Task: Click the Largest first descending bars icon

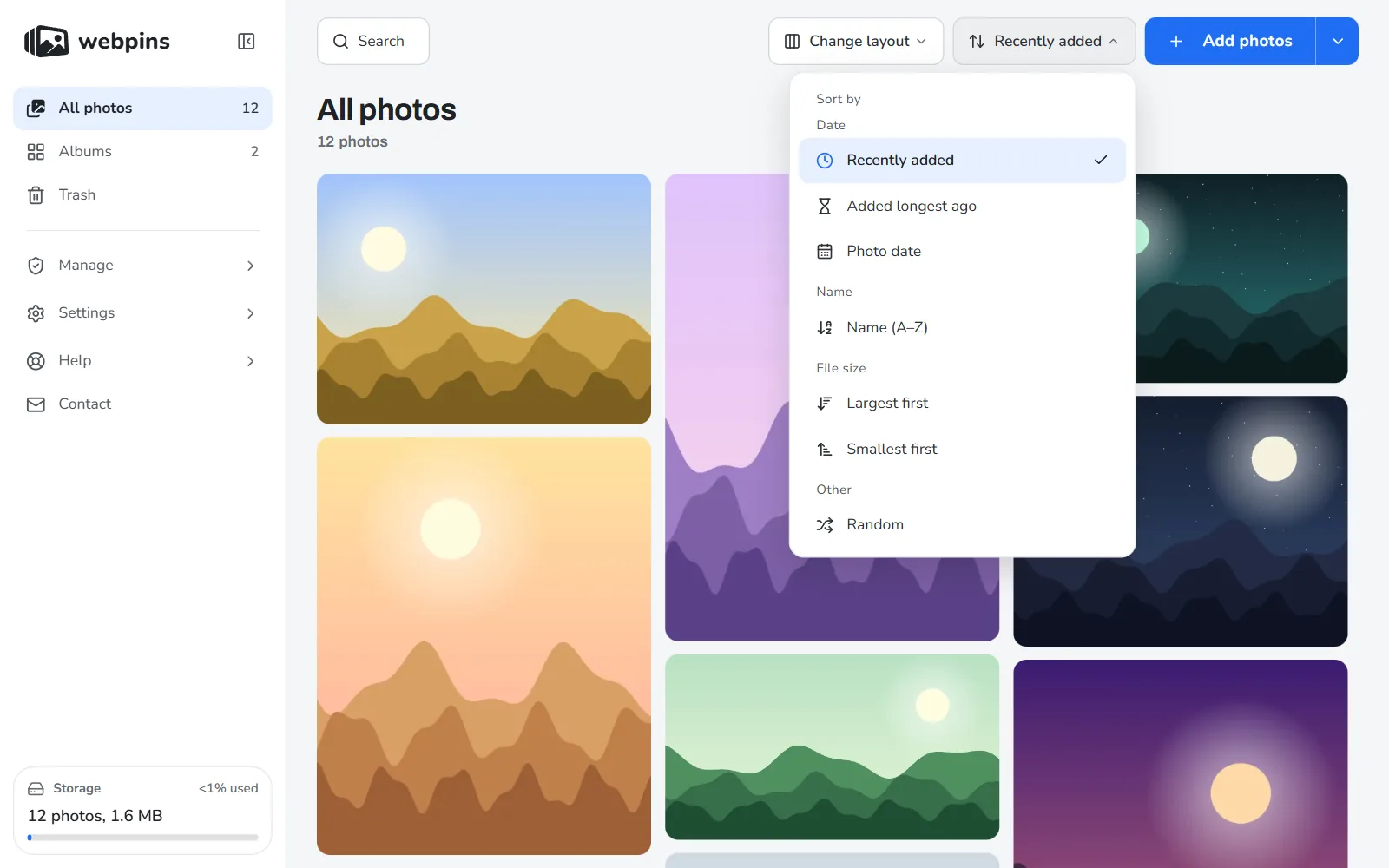Action: click(825, 404)
